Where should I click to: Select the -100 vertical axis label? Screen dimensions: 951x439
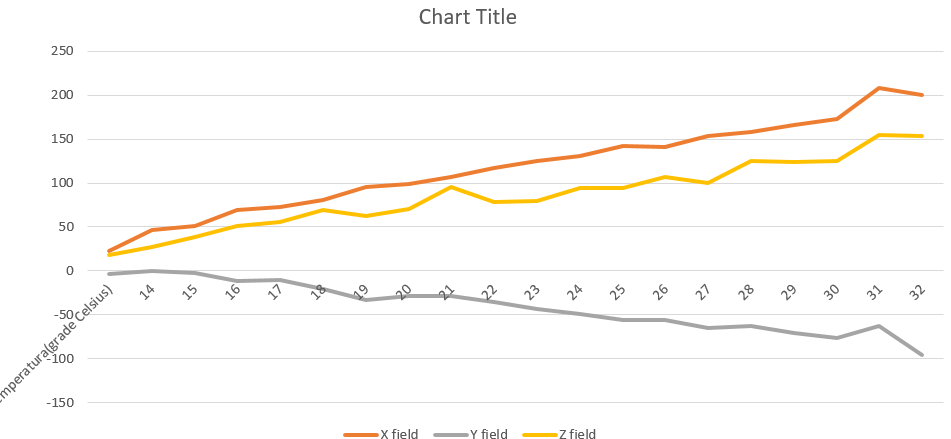[58, 358]
